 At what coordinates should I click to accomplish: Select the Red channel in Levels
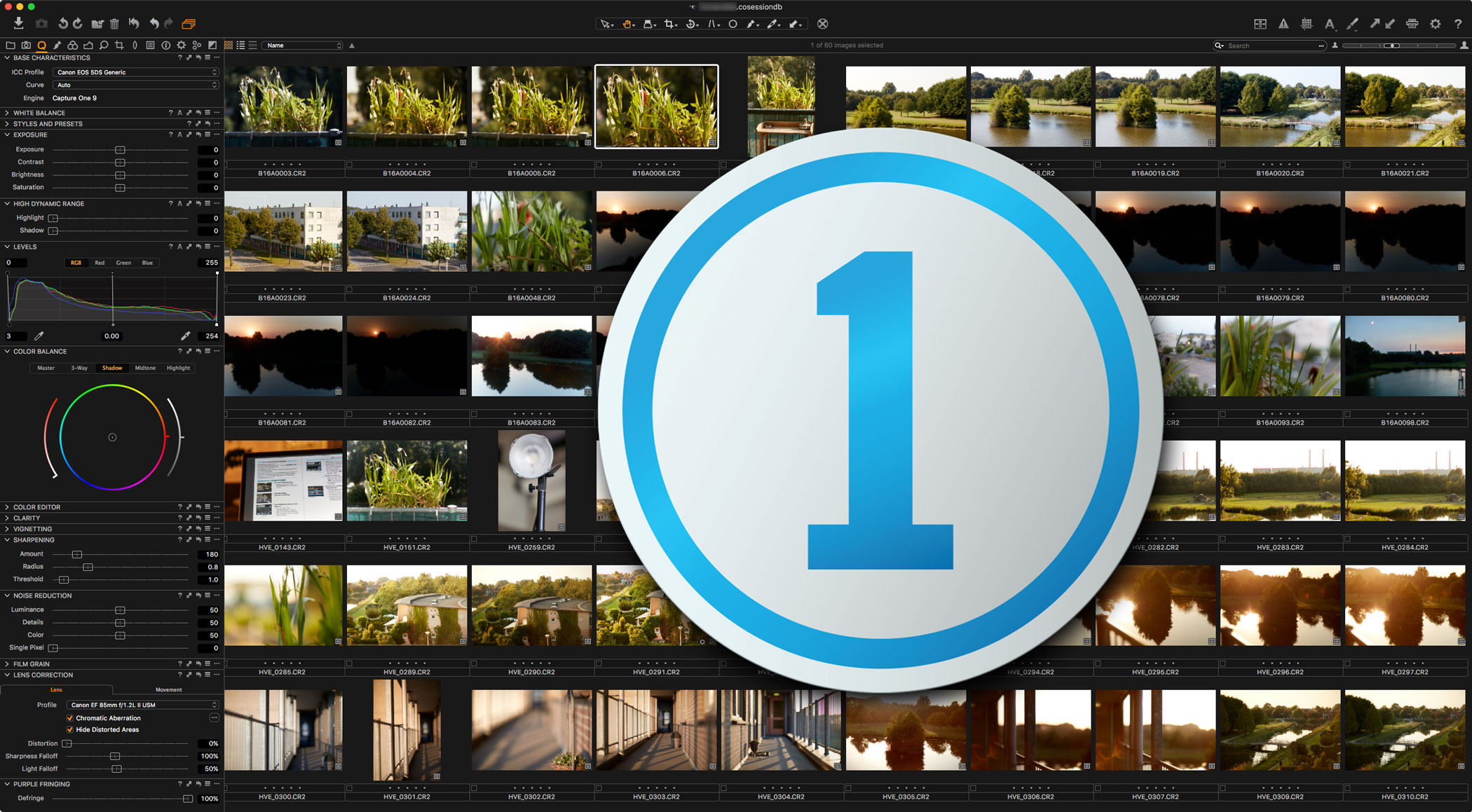tap(100, 263)
